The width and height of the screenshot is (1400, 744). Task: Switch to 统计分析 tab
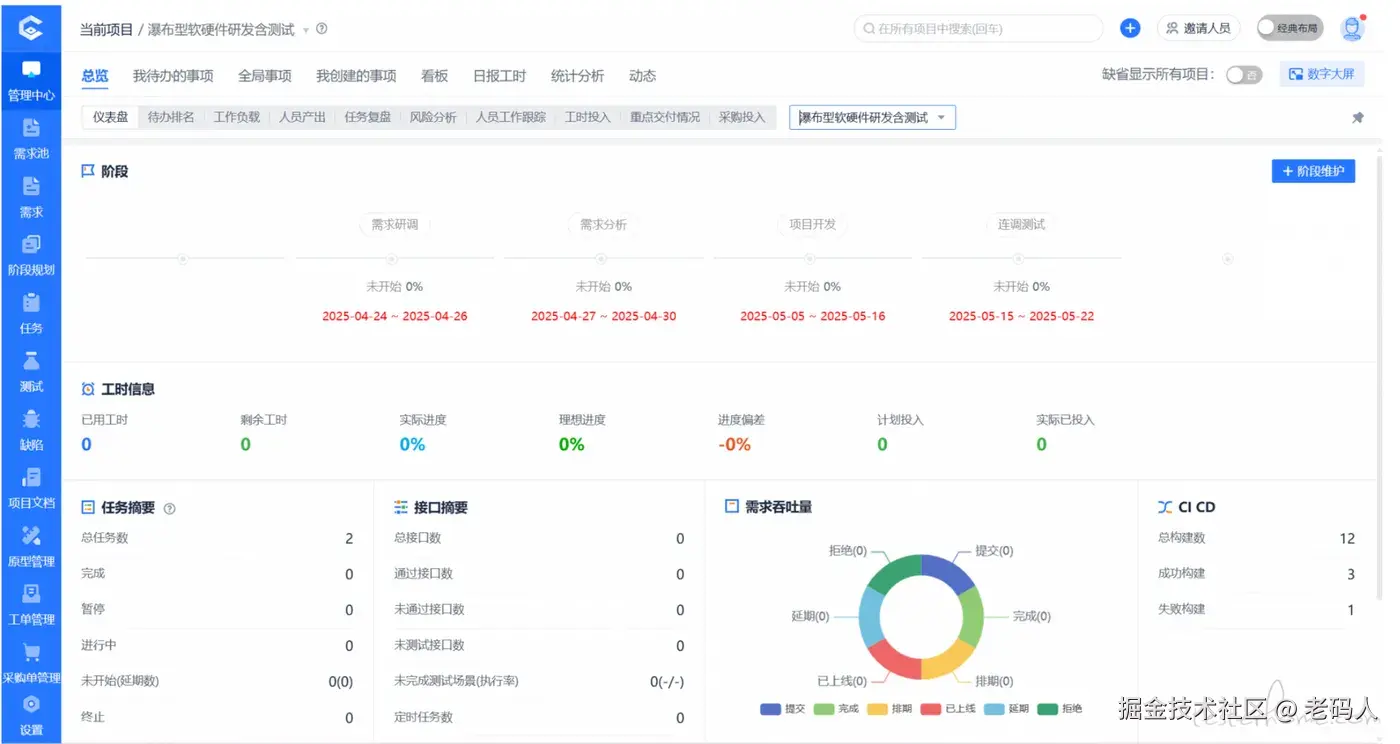577,76
